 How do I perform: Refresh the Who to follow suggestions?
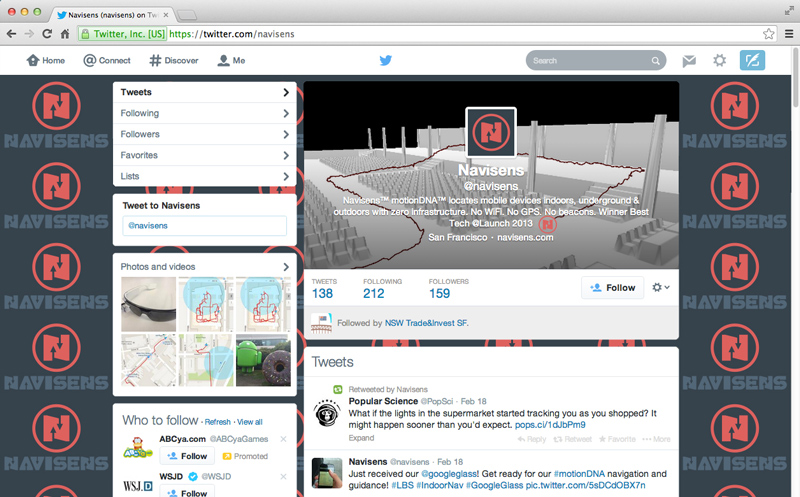pyautogui.click(x=218, y=422)
